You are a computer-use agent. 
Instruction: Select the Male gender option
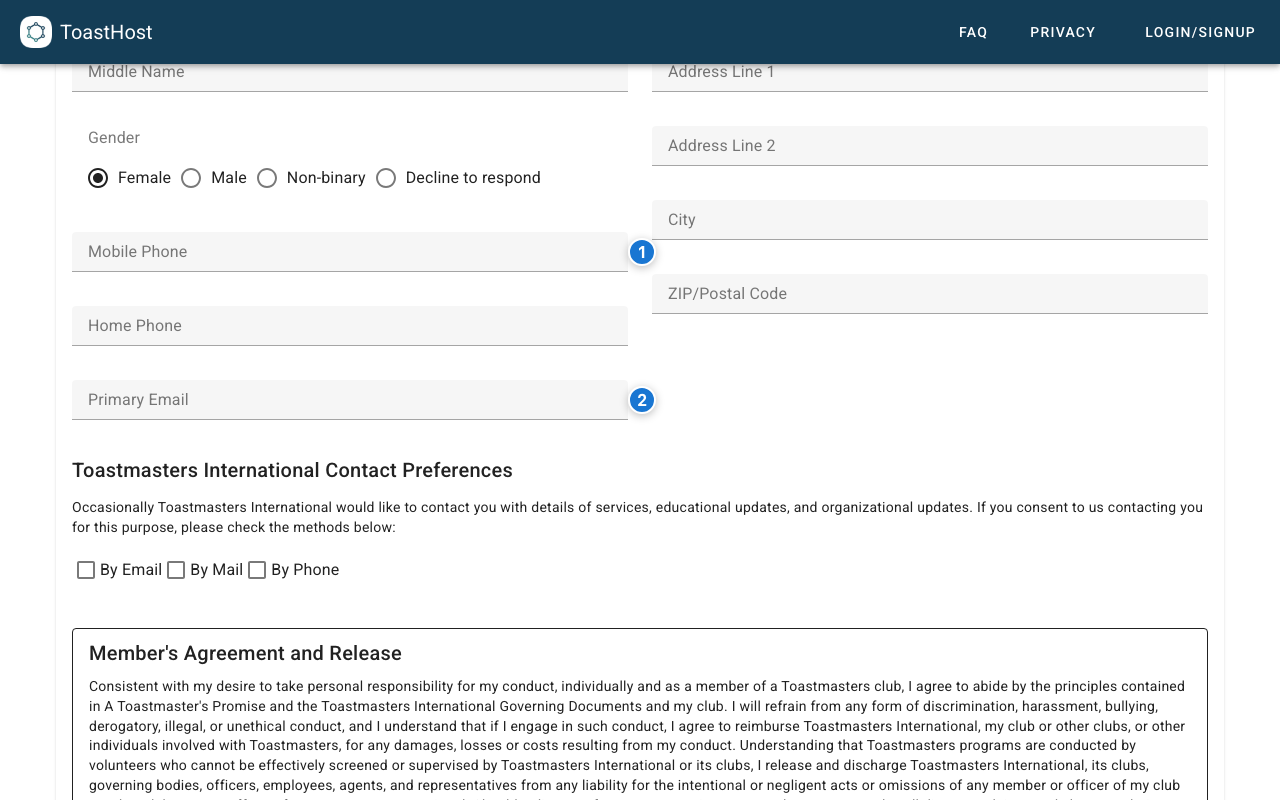[191, 178]
